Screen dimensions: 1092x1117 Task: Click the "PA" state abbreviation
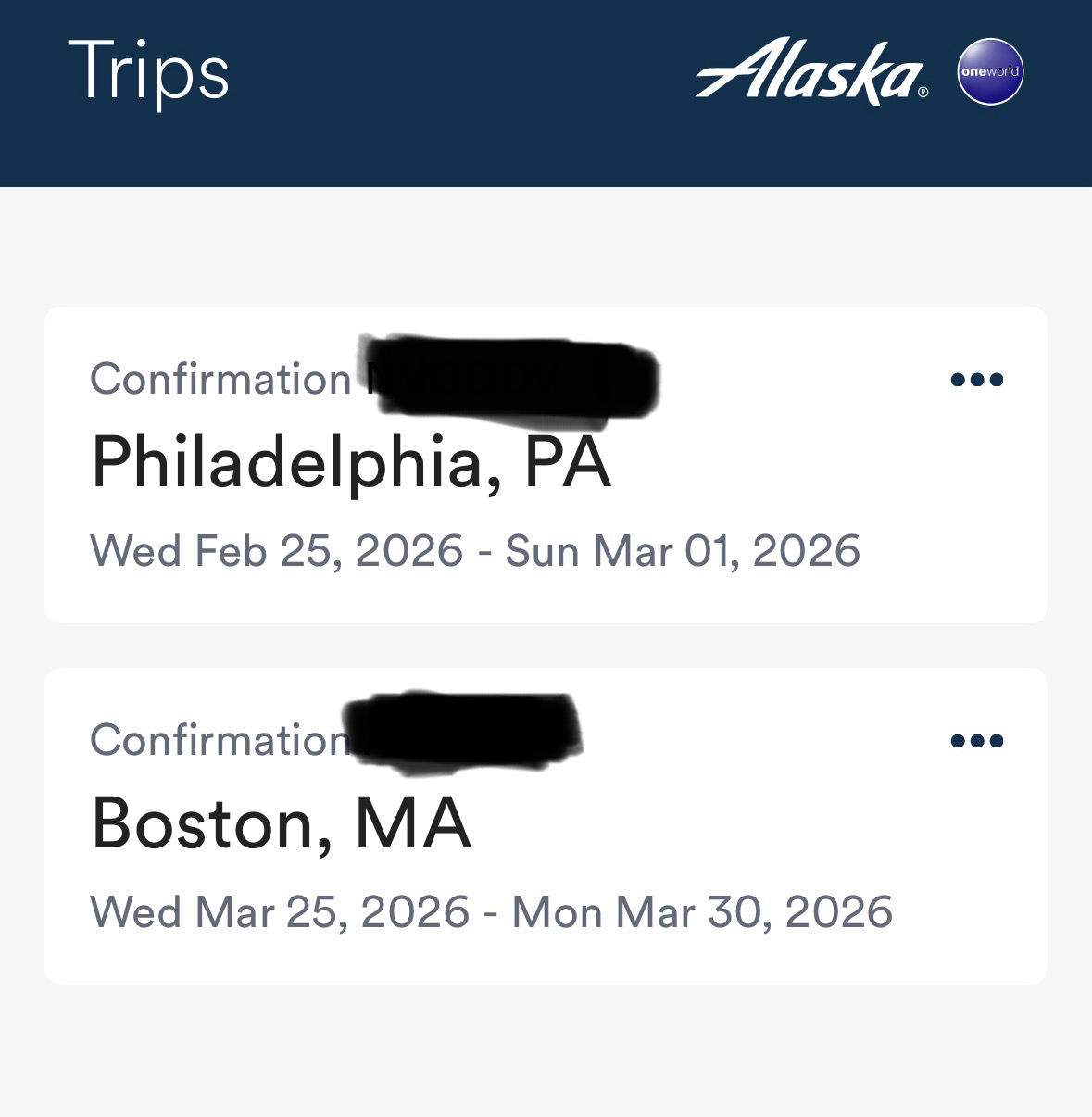click(x=568, y=462)
